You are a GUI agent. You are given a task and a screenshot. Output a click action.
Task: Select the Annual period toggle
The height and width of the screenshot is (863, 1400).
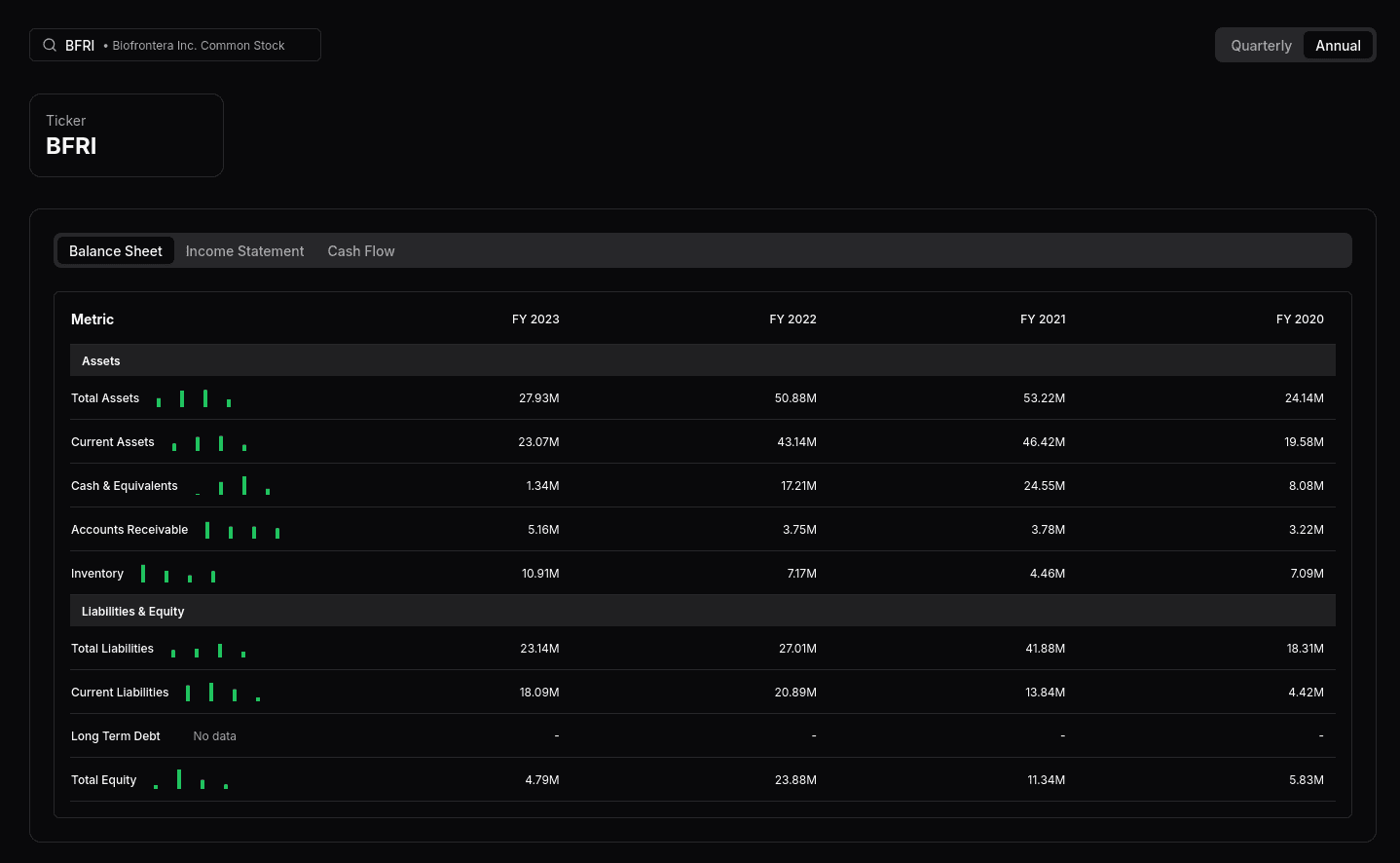(x=1338, y=46)
